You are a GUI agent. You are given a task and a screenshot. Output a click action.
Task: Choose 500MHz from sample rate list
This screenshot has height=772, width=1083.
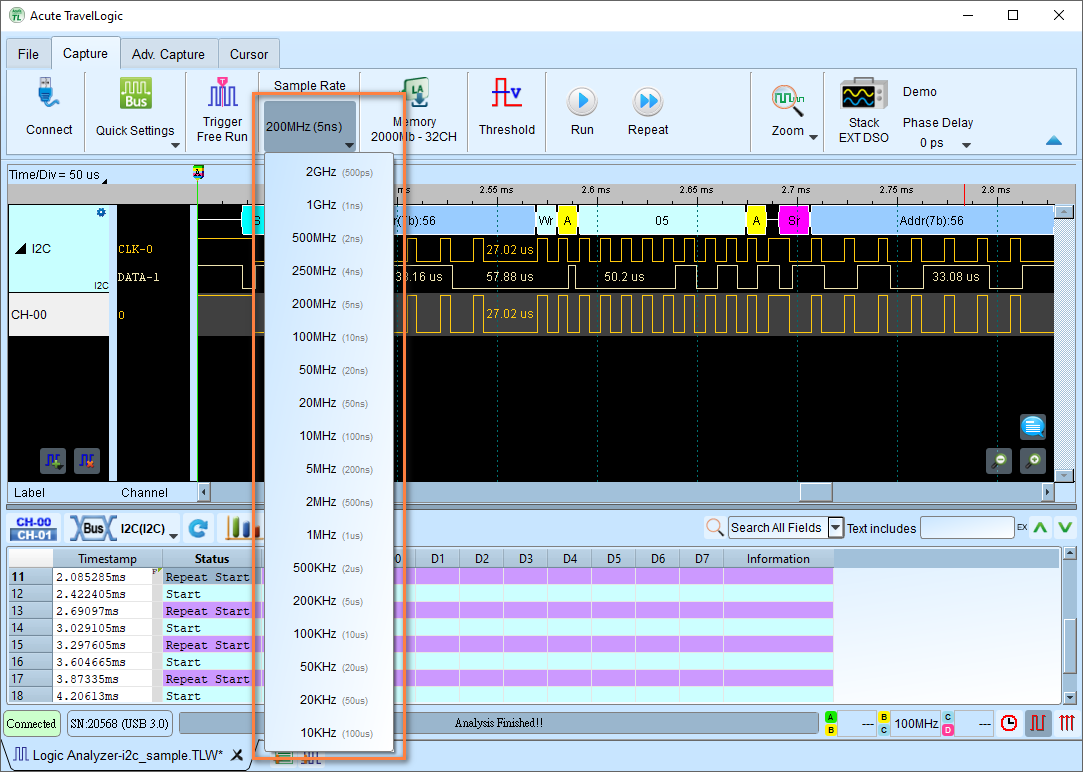[x=329, y=238]
